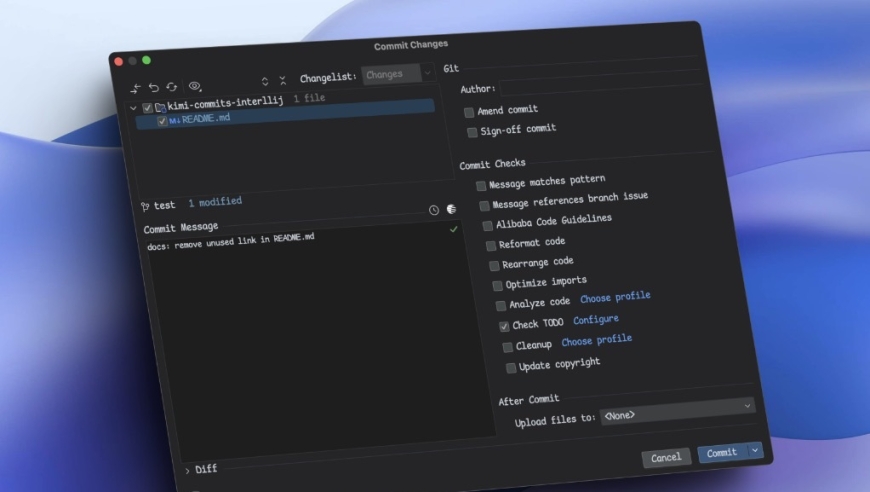The width and height of the screenshot is (870, 492).
Task: Click Choose profile link beside Analyze code
Action: point(615,297)
